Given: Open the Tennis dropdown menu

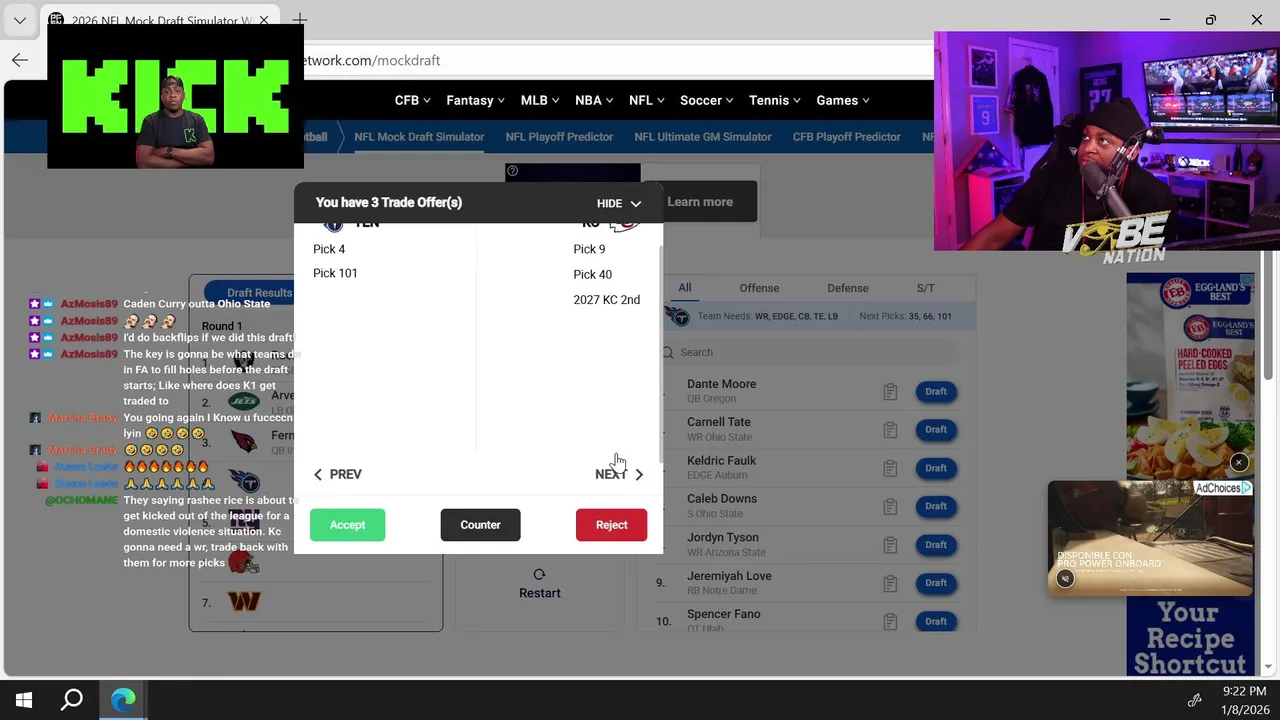Looking at the screenshot, I should point(775,100).
